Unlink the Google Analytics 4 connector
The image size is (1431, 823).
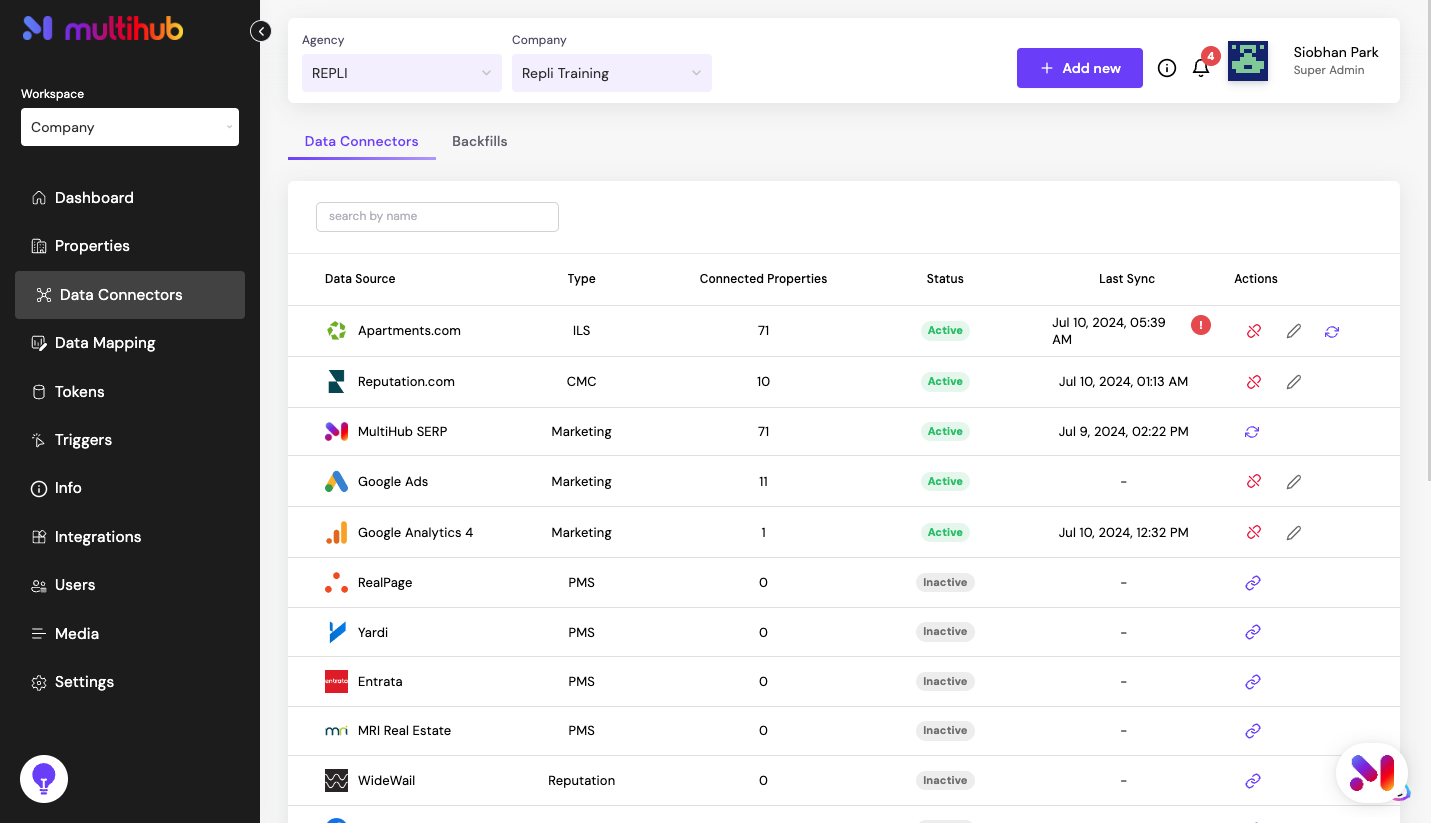click(x=1254, y=533)
